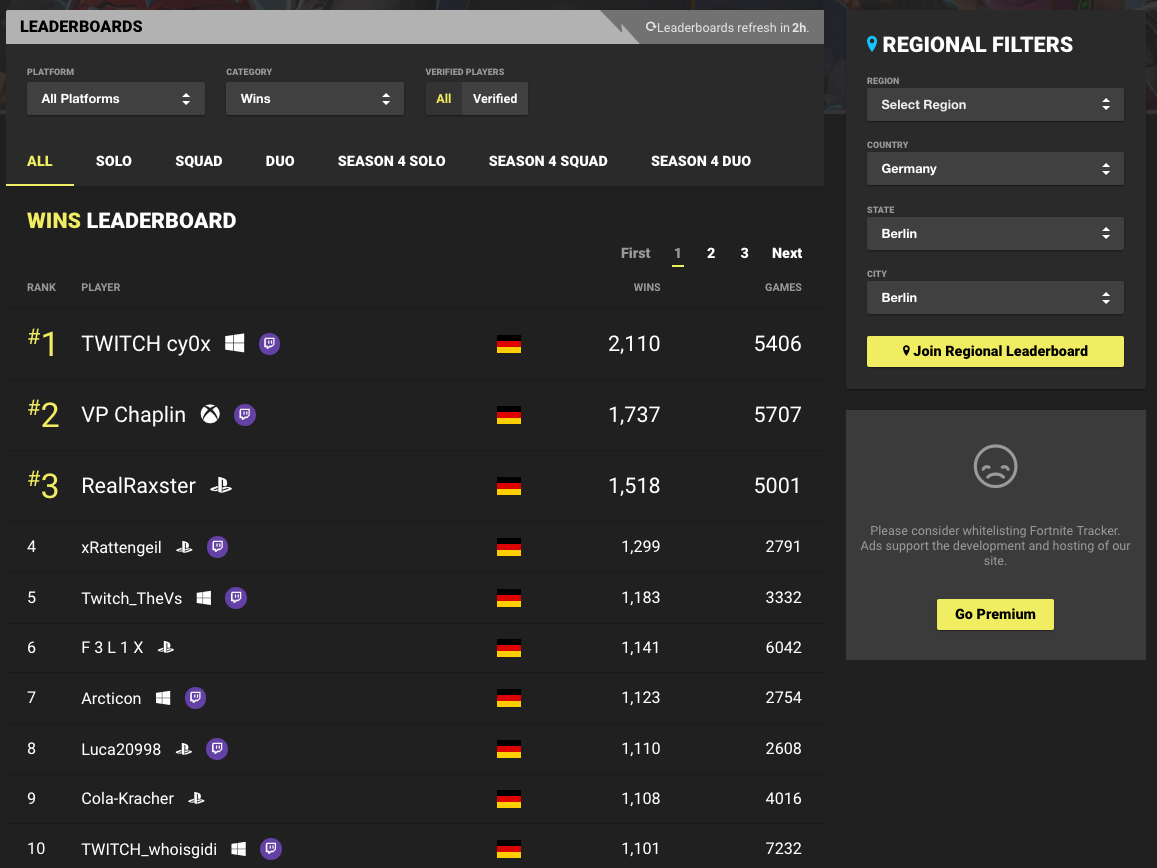
Task: Open the All Platforms dropdown
Action: (x=116, y=98)
